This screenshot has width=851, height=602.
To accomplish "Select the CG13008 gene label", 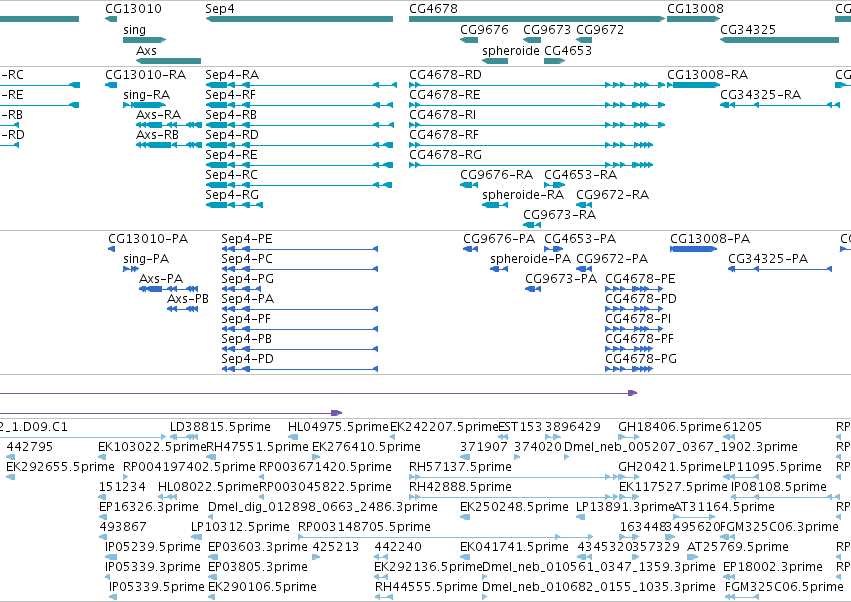I will (695, 9).
